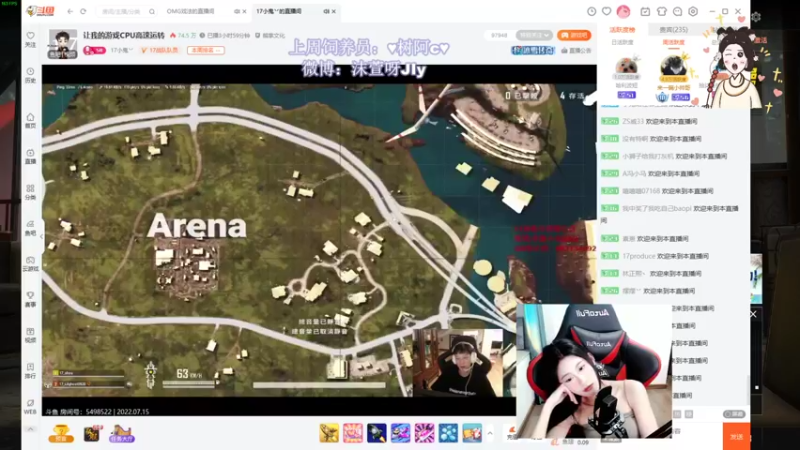Open the 本周排名 ranking button
This screenshot has width=800, height=450.
pos(206,50)
